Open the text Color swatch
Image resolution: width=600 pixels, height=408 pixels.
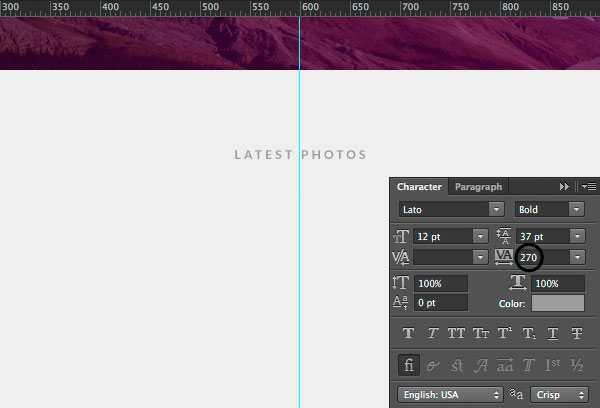[x=558, y=303]
